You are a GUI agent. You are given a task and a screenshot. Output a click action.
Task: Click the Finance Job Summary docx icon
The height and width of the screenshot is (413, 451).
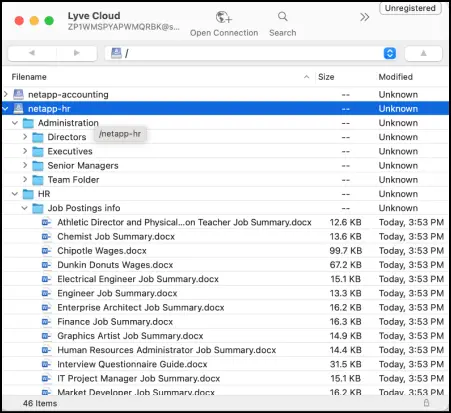[x=47, y=322]
